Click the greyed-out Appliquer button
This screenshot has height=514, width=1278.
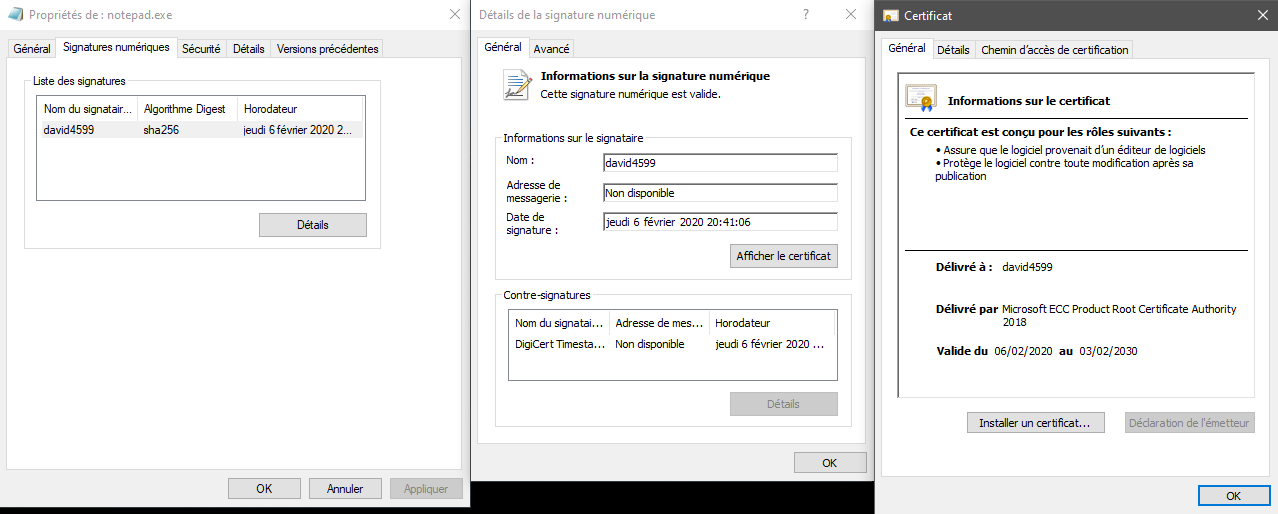427,489
